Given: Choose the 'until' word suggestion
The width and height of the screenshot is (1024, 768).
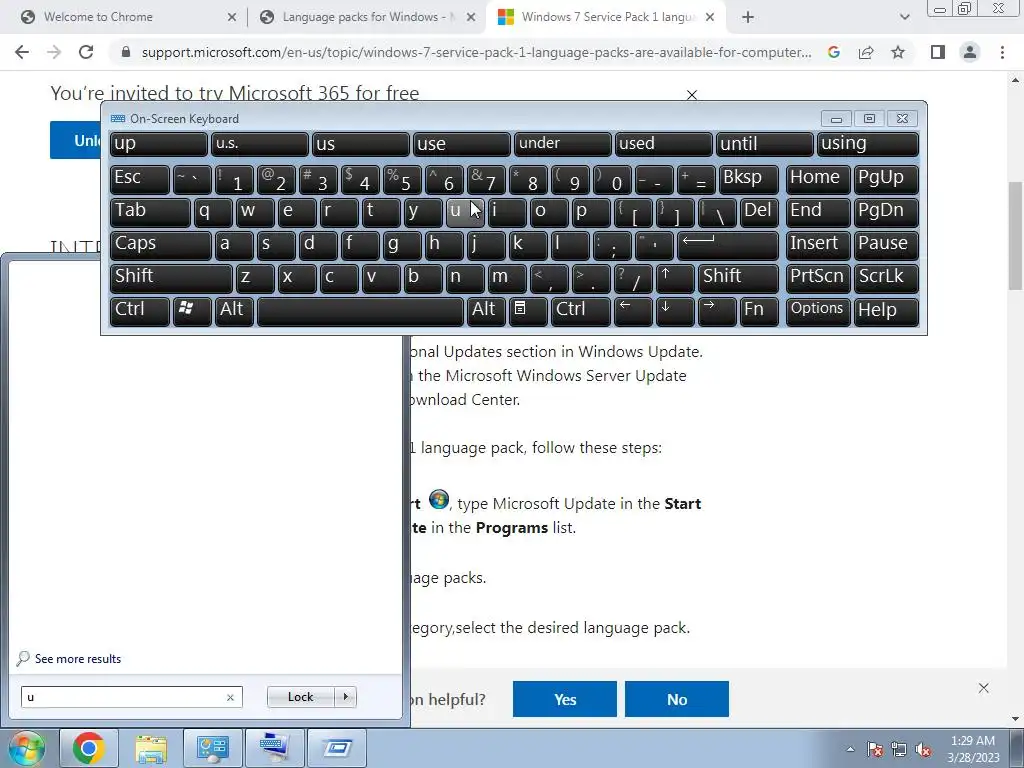Looking at the screenshot, I should [x=764, y=144].
